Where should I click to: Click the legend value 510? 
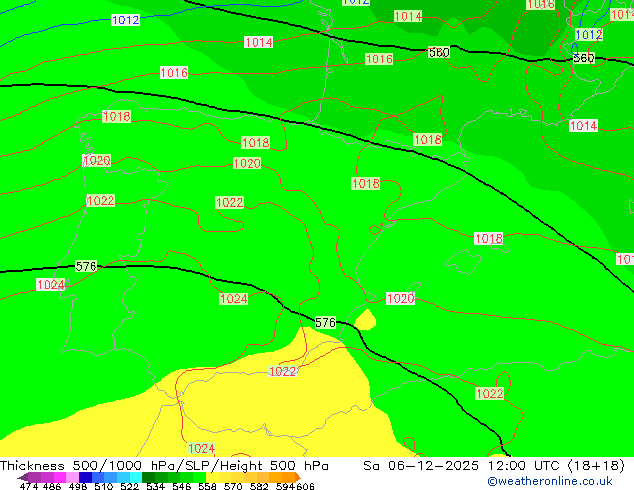click(104, 486)
